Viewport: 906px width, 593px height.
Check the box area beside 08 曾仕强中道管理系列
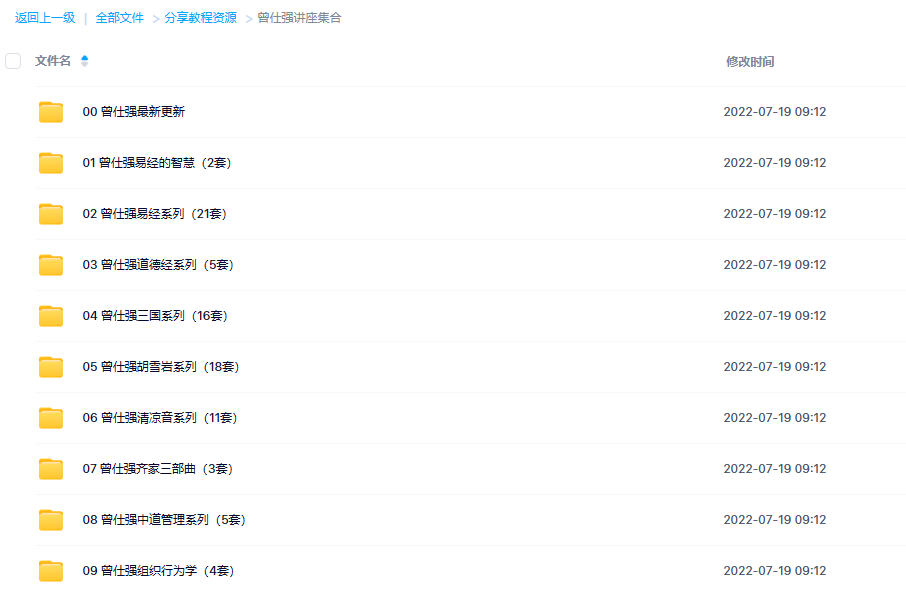[12, 519]
